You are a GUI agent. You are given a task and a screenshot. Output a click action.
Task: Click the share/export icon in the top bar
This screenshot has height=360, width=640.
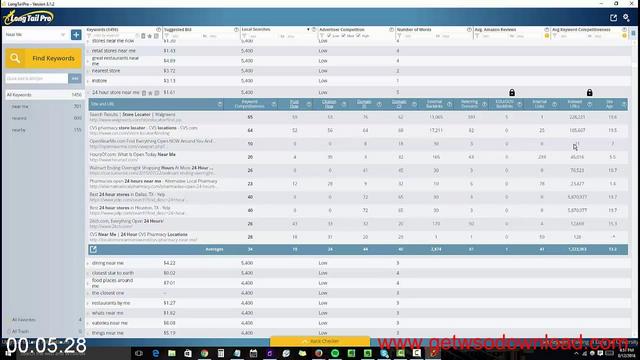pos(613,18)
